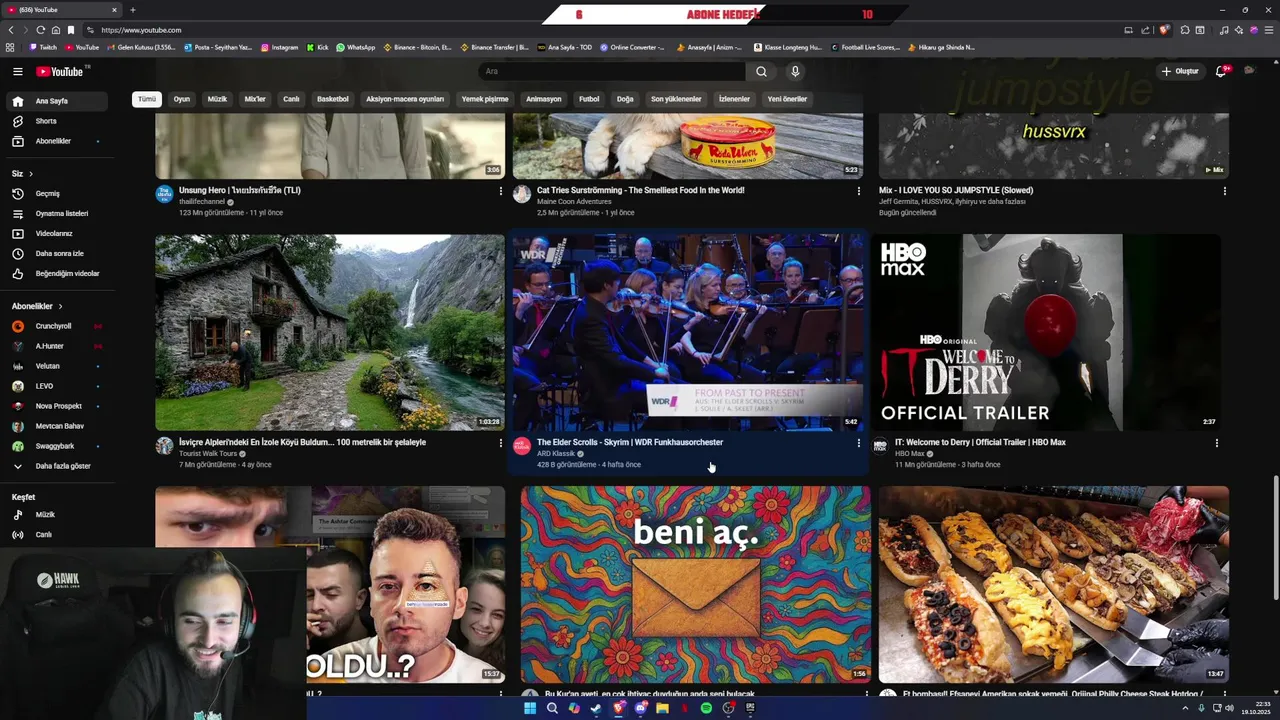Open ARD Klassik channel avatar
Image resolution: width=1280 pixels, height=720 pixels.
(x=522, y=446)
